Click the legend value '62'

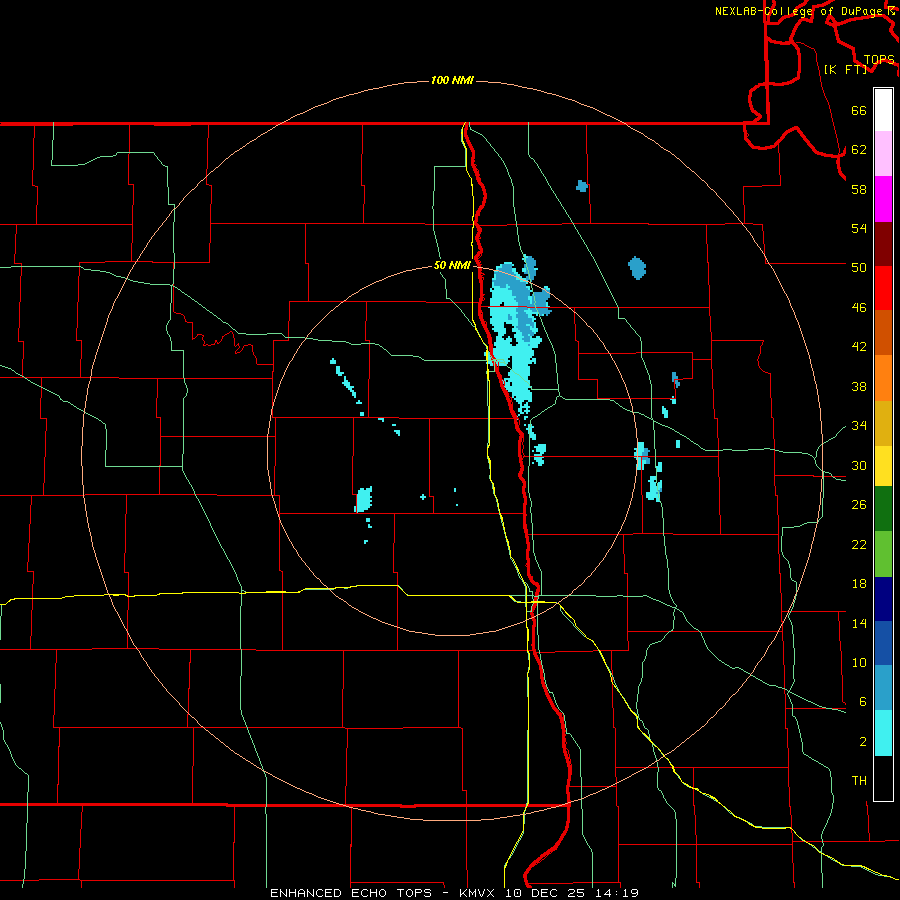point(859,150)
